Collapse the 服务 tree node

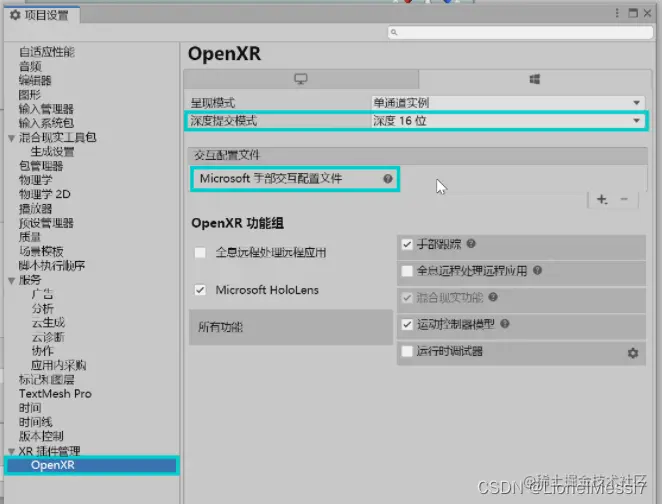pyautogui.click(x=11, y=280)
